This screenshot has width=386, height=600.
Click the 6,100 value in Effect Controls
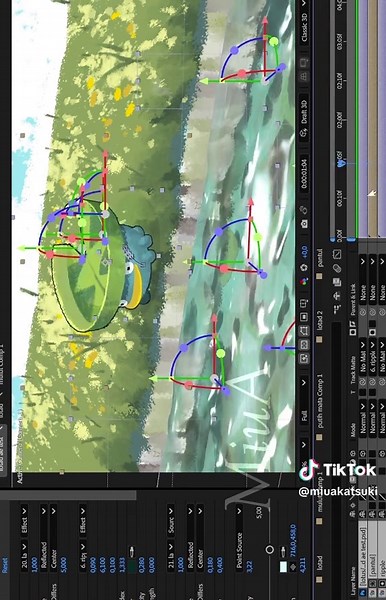point(102,565)
